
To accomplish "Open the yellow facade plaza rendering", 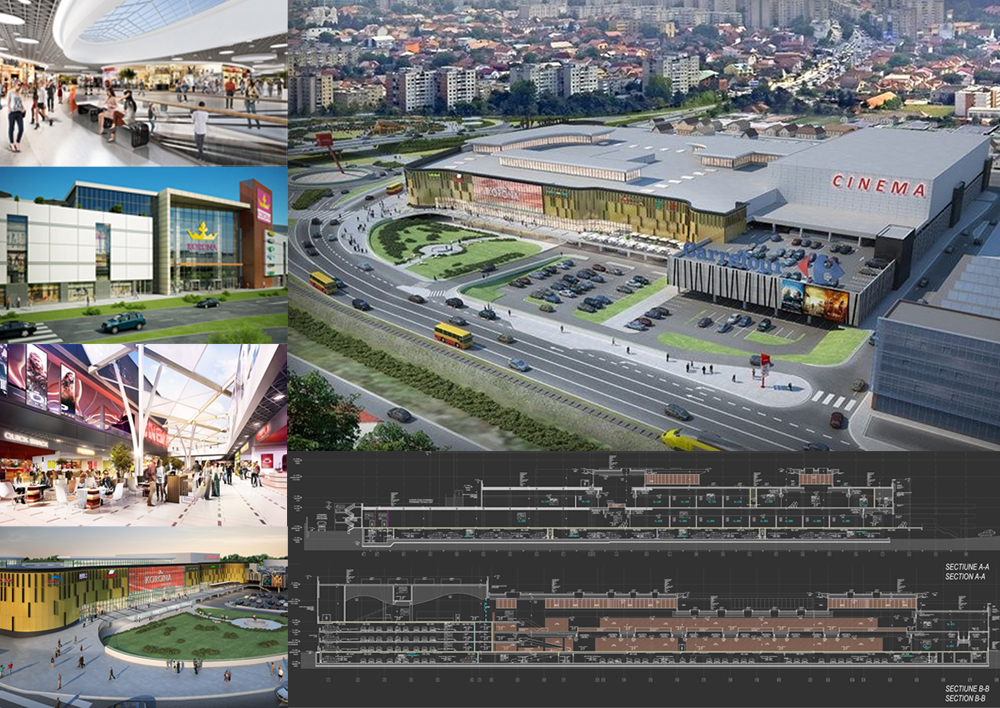I will click(143, 617).
